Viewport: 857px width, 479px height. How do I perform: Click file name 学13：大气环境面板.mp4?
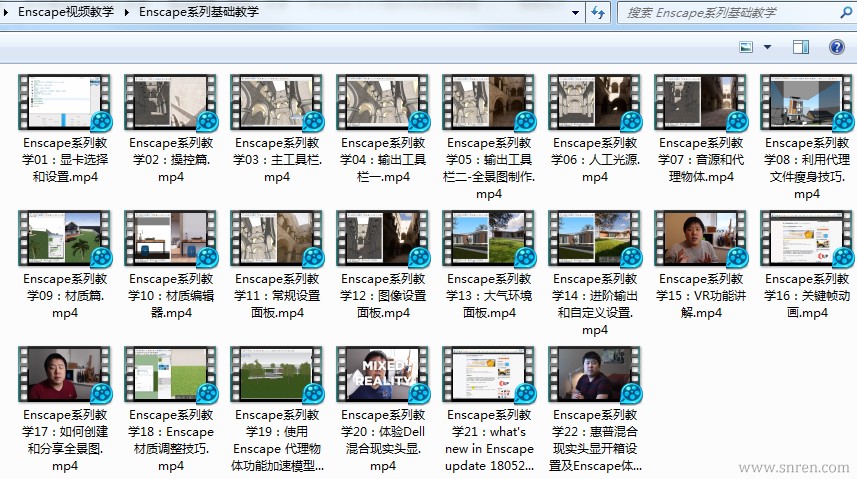point(489,296)
